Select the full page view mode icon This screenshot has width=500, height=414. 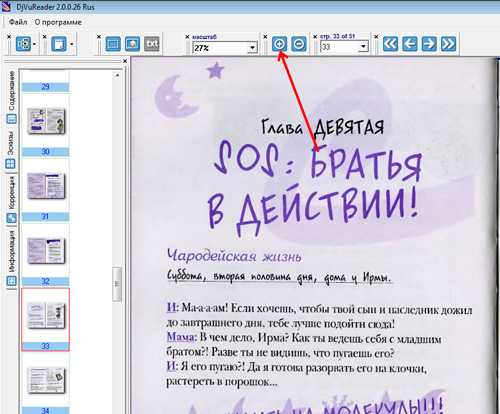coord(113,44)
